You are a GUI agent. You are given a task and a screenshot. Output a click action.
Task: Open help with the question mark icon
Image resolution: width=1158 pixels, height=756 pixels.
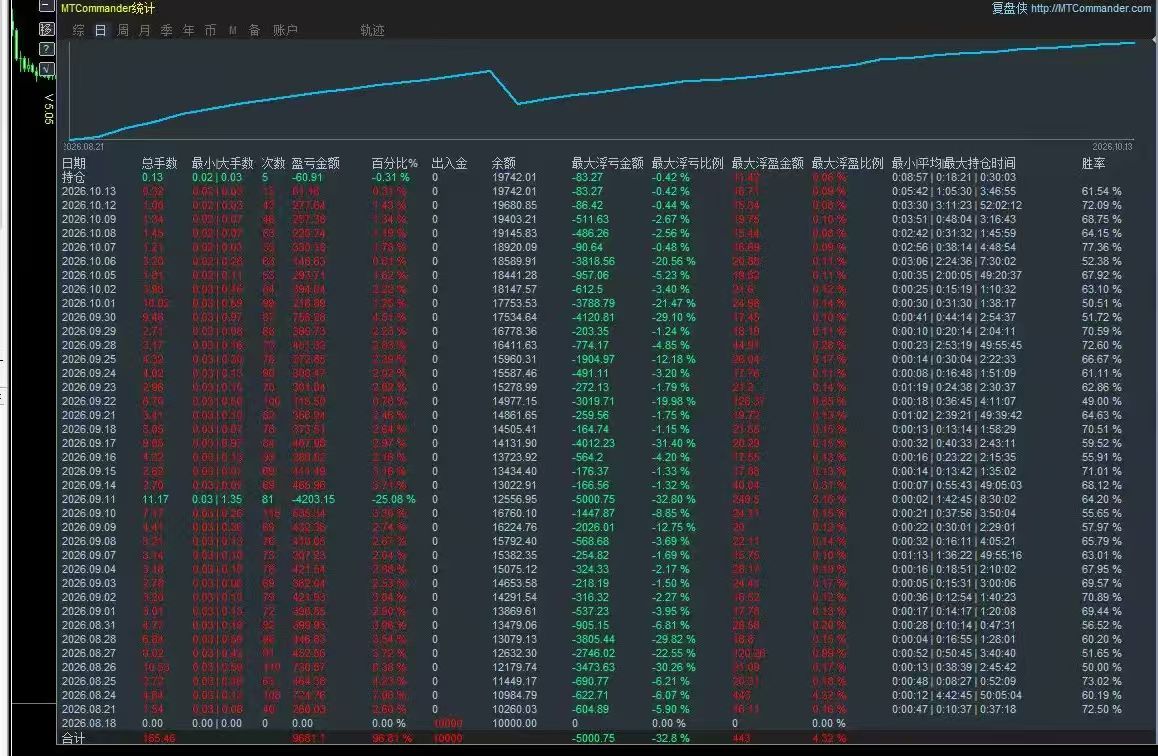pyautogui.click(x=47, y=49)
